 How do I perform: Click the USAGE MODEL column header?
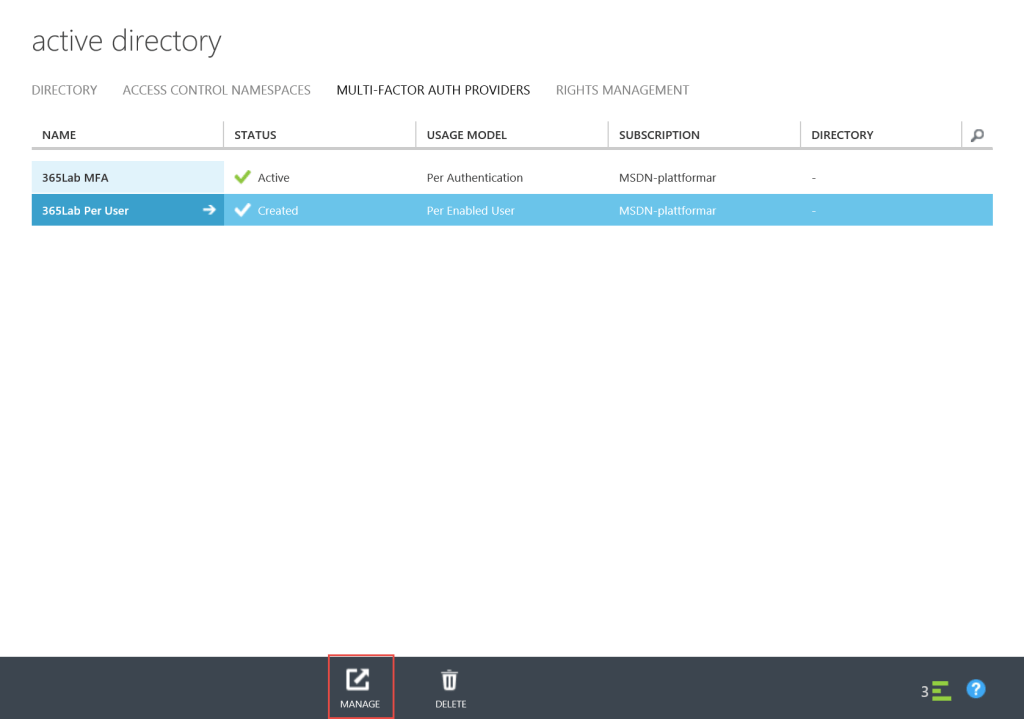(x=466, y=134)
